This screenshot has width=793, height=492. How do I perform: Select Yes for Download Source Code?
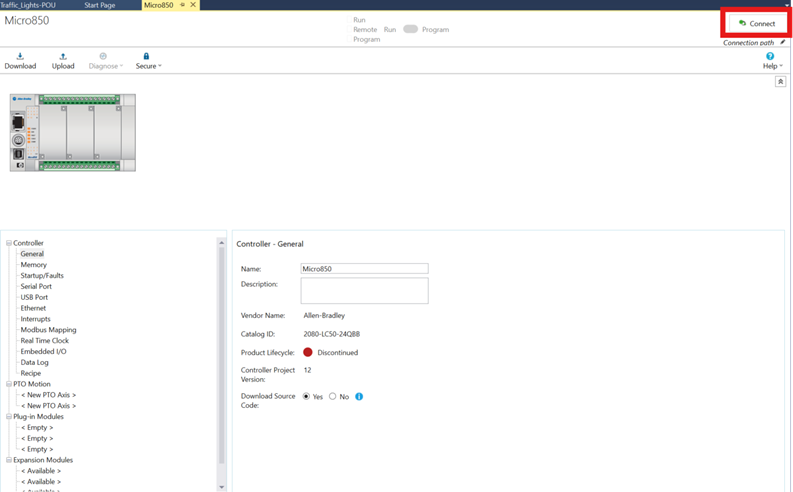tap(307, 397)
